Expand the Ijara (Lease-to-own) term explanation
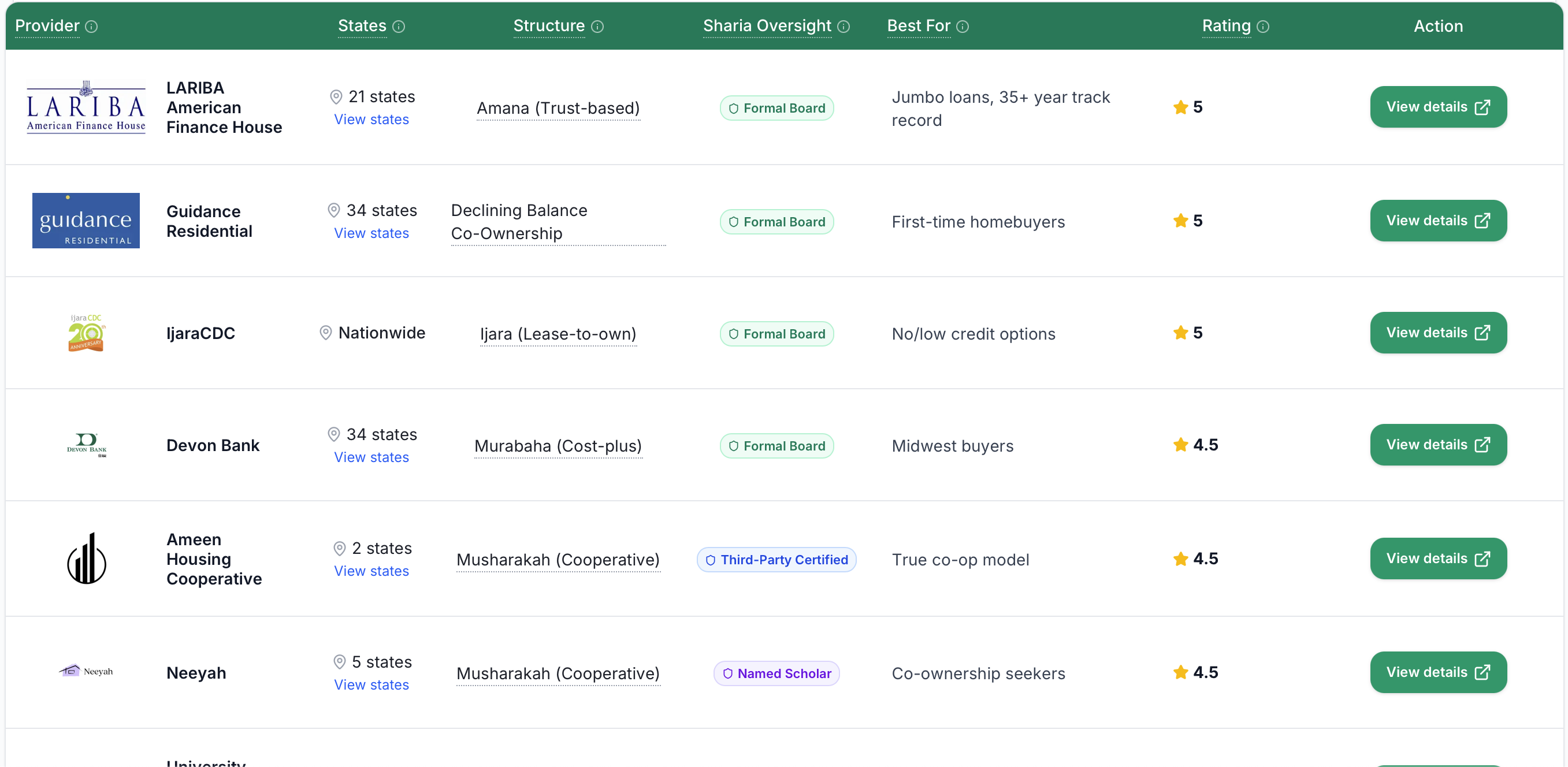The height and width of the screenshot is (767, 1568). click(557, 334)
